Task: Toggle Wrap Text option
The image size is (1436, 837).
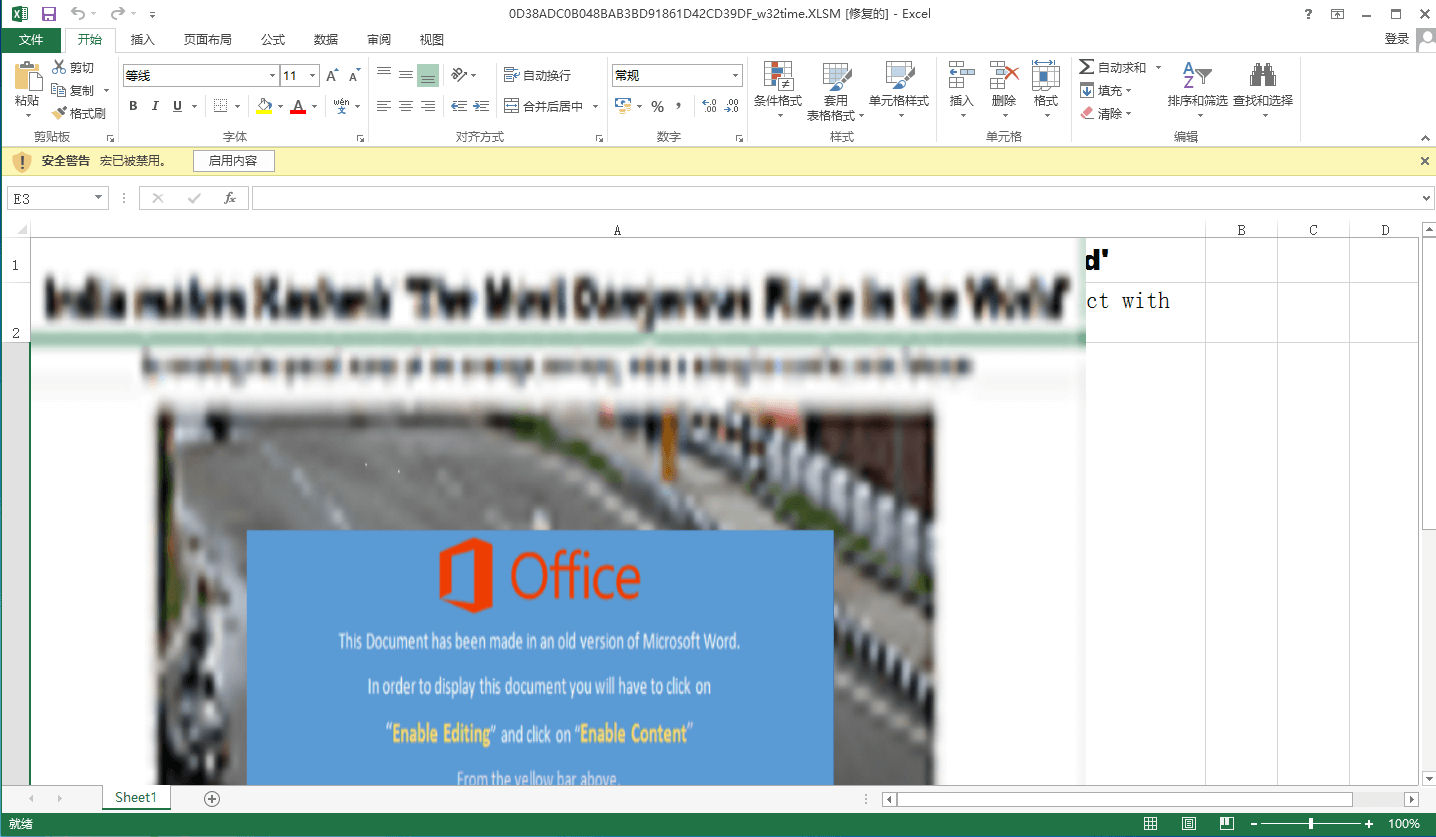Action: pos(538,75)
